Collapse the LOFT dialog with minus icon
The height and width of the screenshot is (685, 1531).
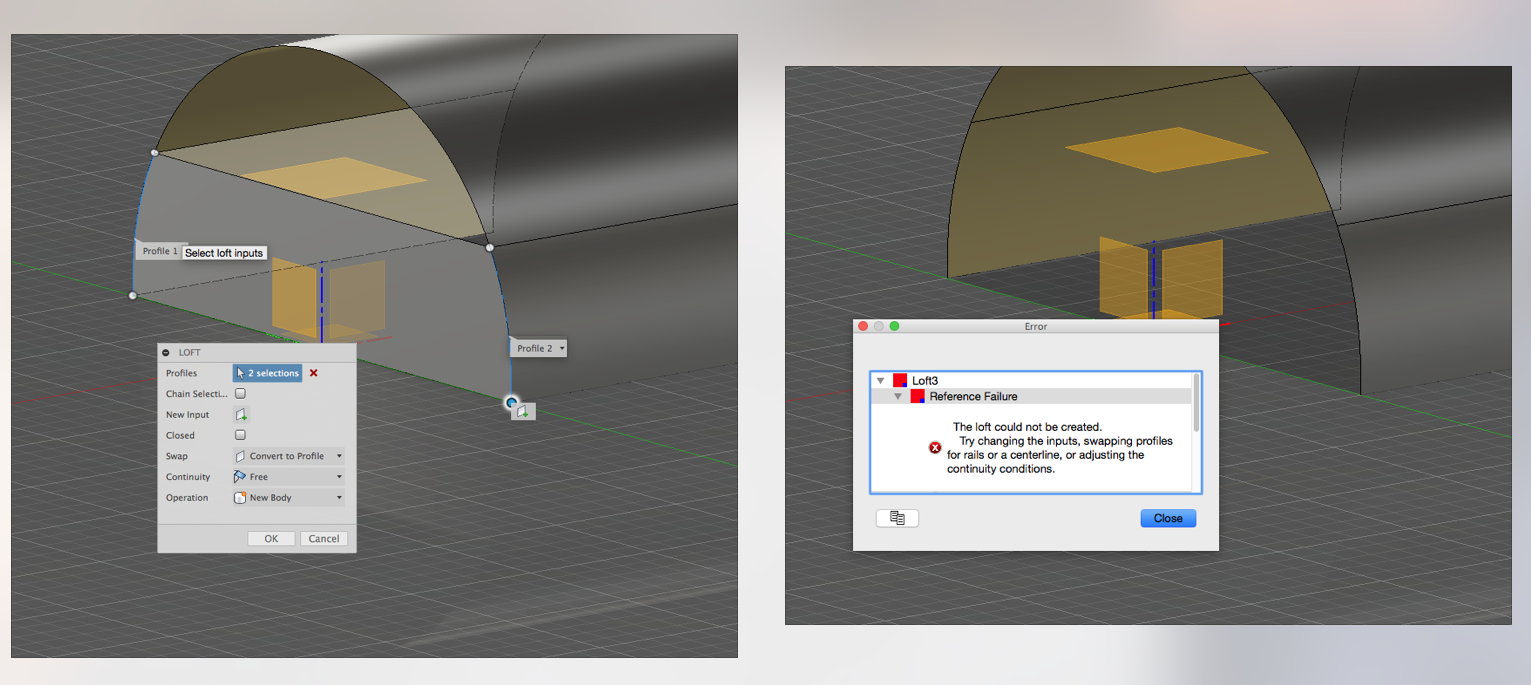pos(166,353)
